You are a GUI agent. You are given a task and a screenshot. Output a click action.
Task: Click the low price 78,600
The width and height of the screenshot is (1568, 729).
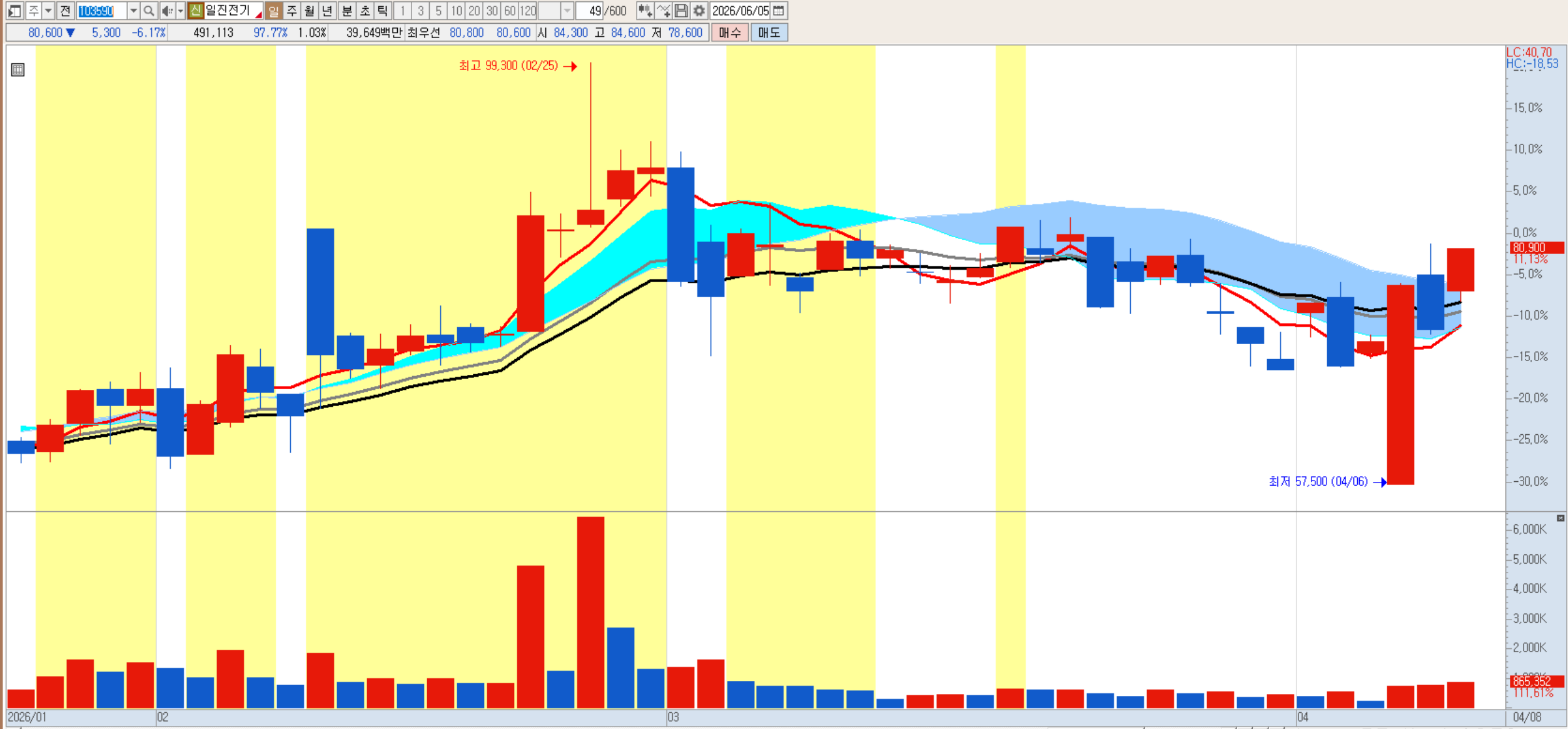coord(685,33)
